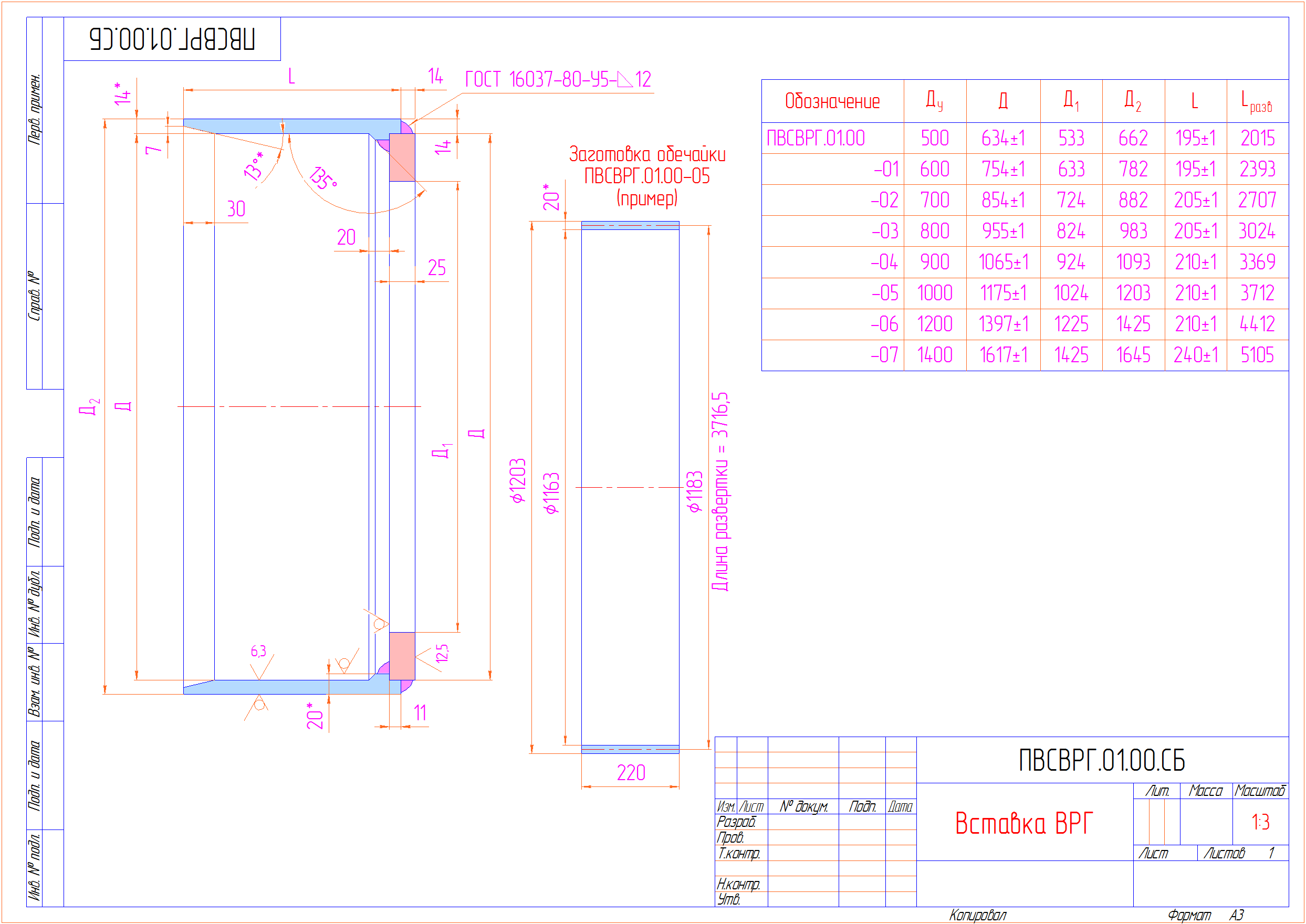Select table cell '754±1'
1306x924 pixels.
1003,169
